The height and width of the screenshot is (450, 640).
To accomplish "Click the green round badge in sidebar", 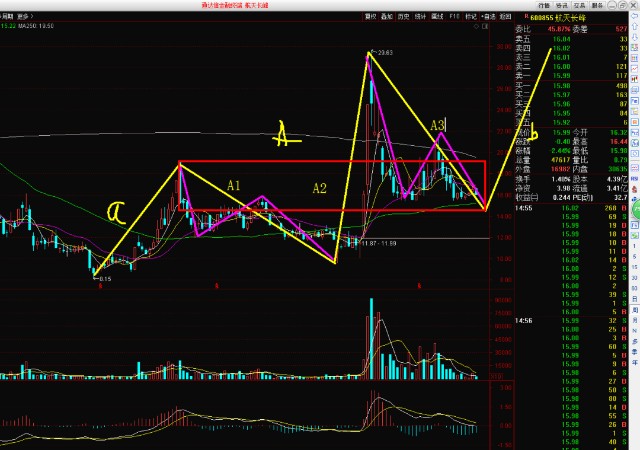I will pyautogui.click(x=636, y=210).
